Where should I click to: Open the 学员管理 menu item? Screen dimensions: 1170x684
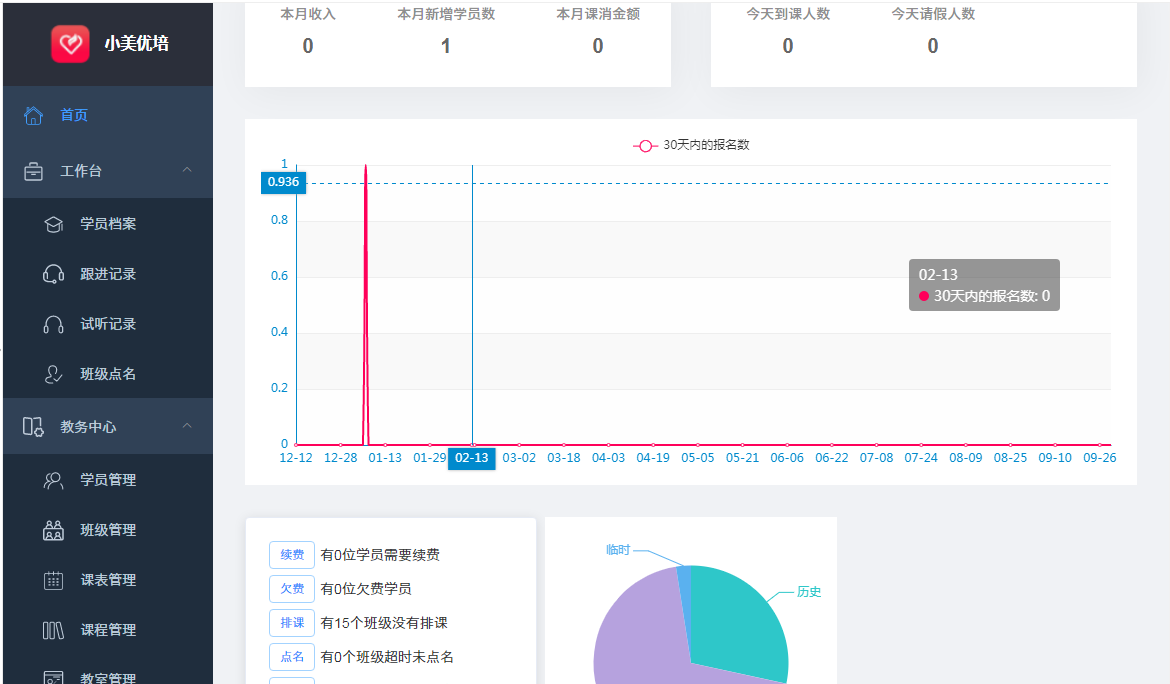pyautogui.click(x=108, y=481)
